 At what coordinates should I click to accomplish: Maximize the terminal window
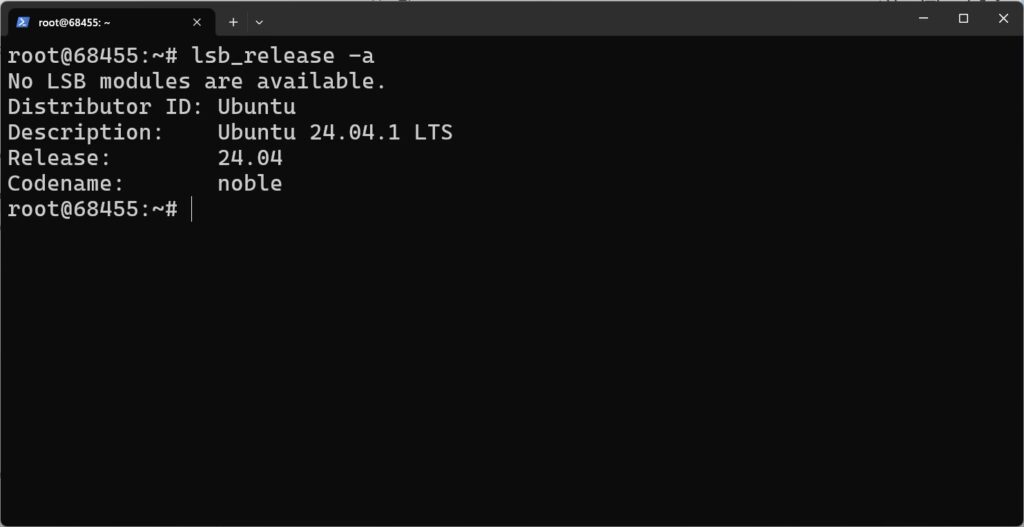click(x=963, y=18)
